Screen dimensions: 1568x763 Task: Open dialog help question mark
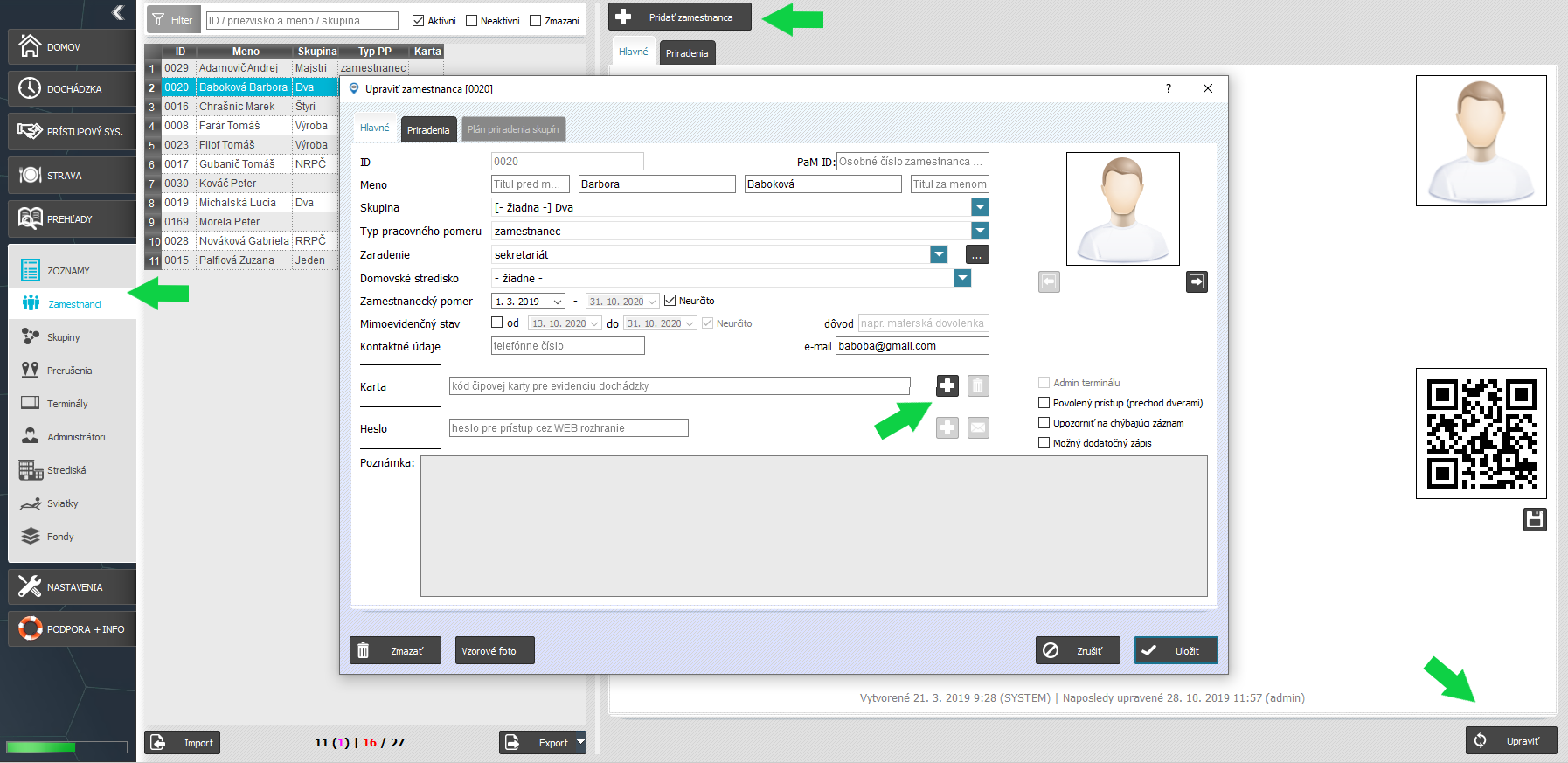(1168, 88)
